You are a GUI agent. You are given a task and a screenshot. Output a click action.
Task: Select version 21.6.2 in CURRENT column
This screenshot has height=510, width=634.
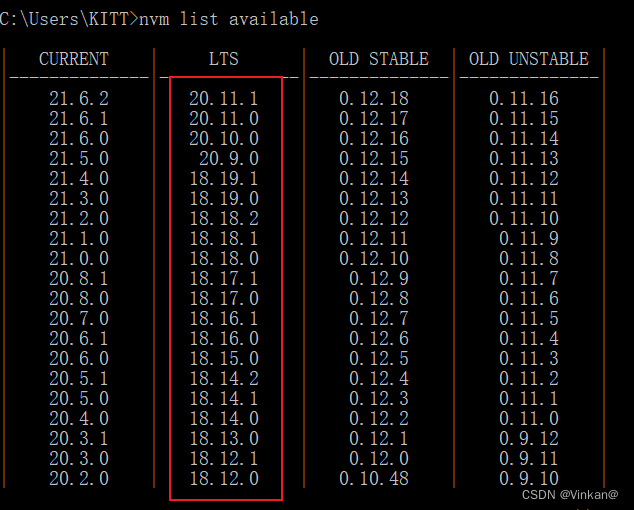(x=79, y=98)
